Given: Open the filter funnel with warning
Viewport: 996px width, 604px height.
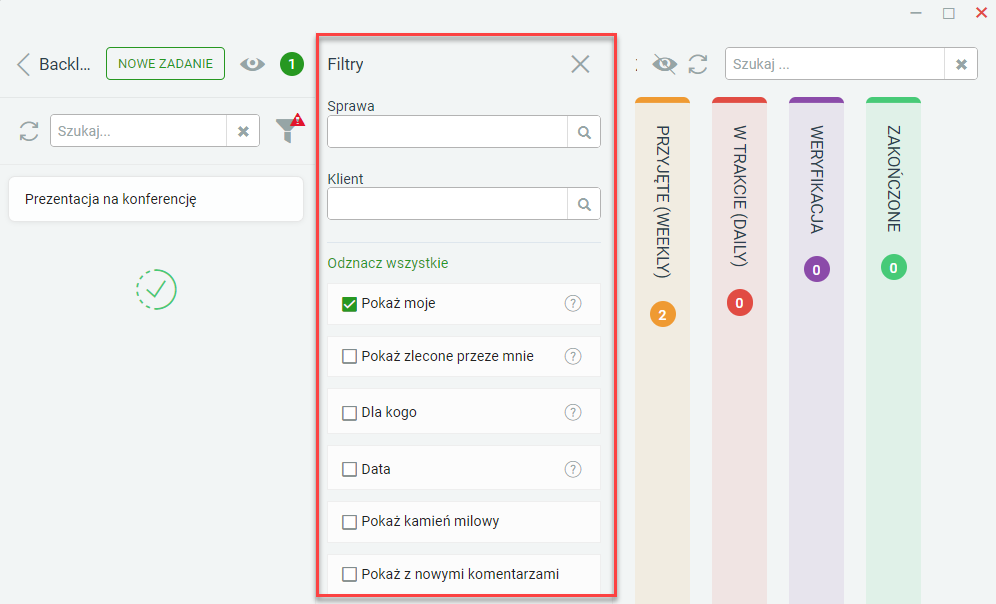Looking at the screenshot, I should 290,129.
